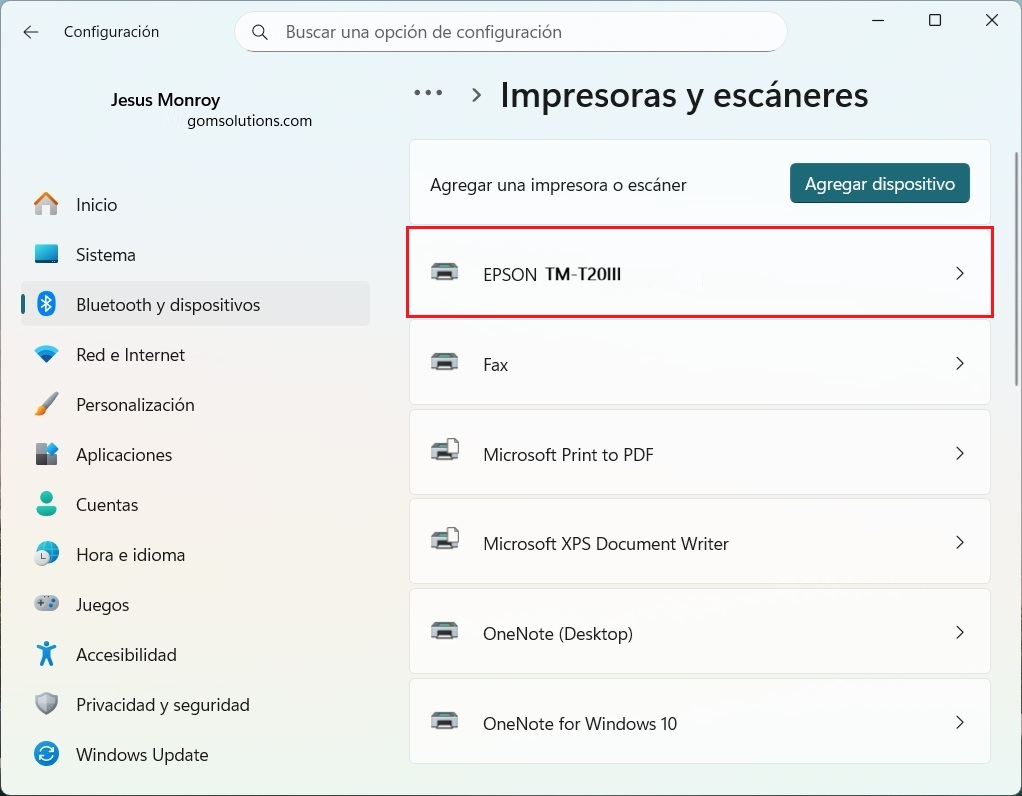Click the Sistema monitor icon
The height and width of the screenshot is (796, 1022).
[46, 254]
